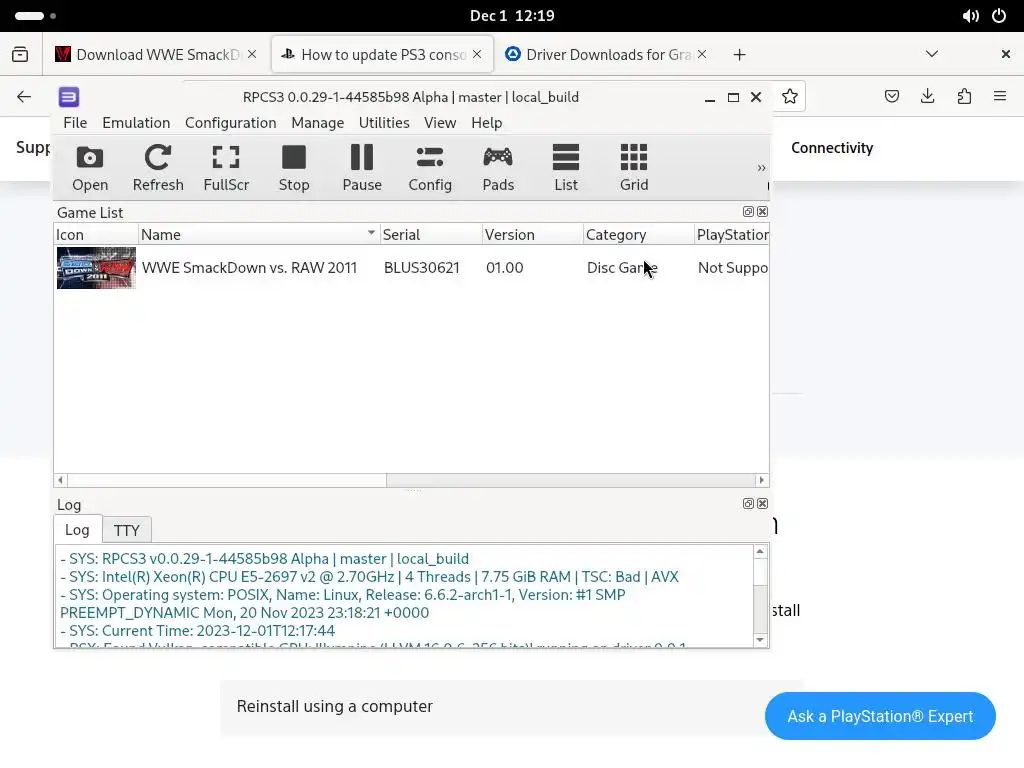Click the log scroll-up arrow
This screenshot has width=1024, height=768.
click(760, 552)
